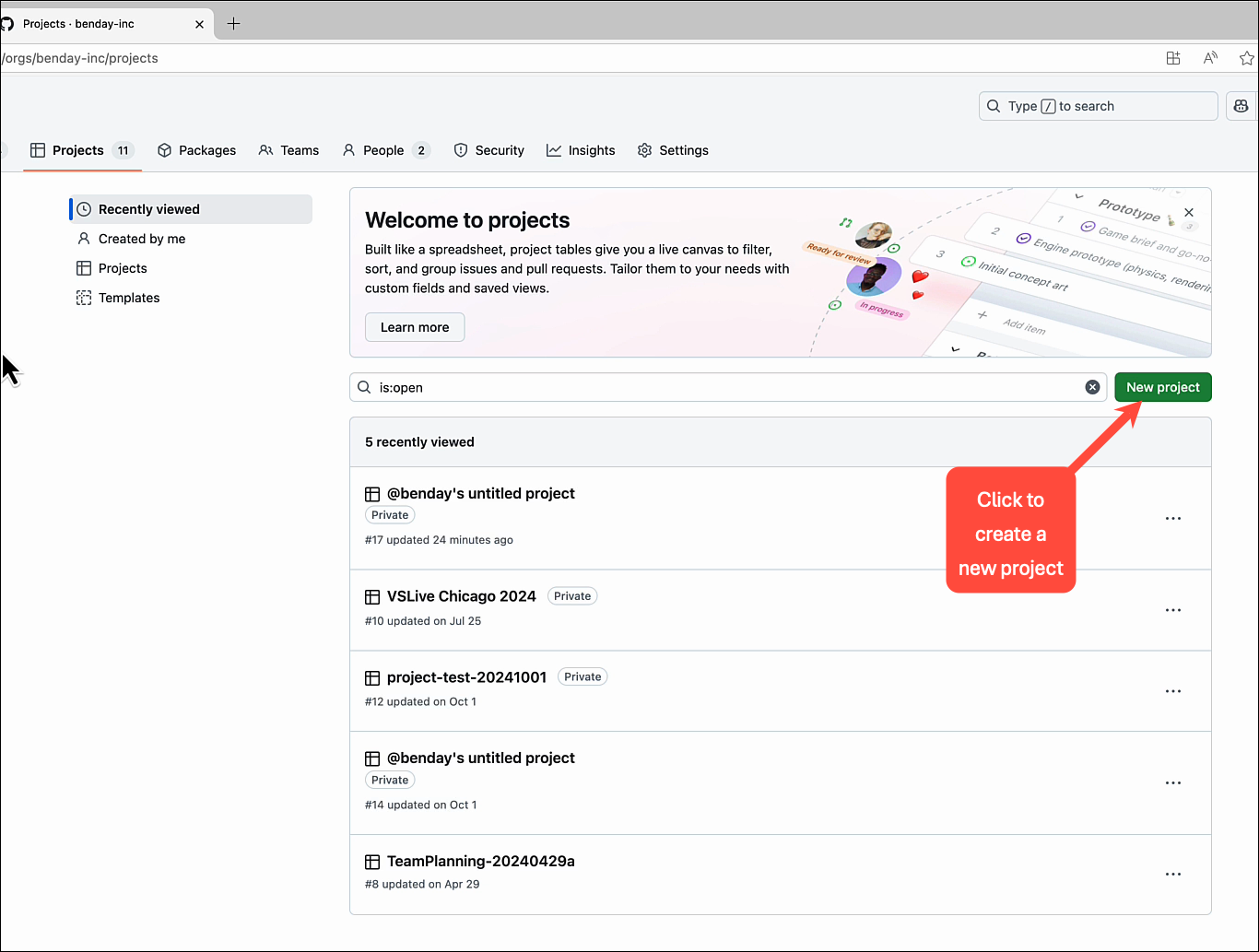Switch to the Packages tab

pyautogui.click(x=196, y=150)
